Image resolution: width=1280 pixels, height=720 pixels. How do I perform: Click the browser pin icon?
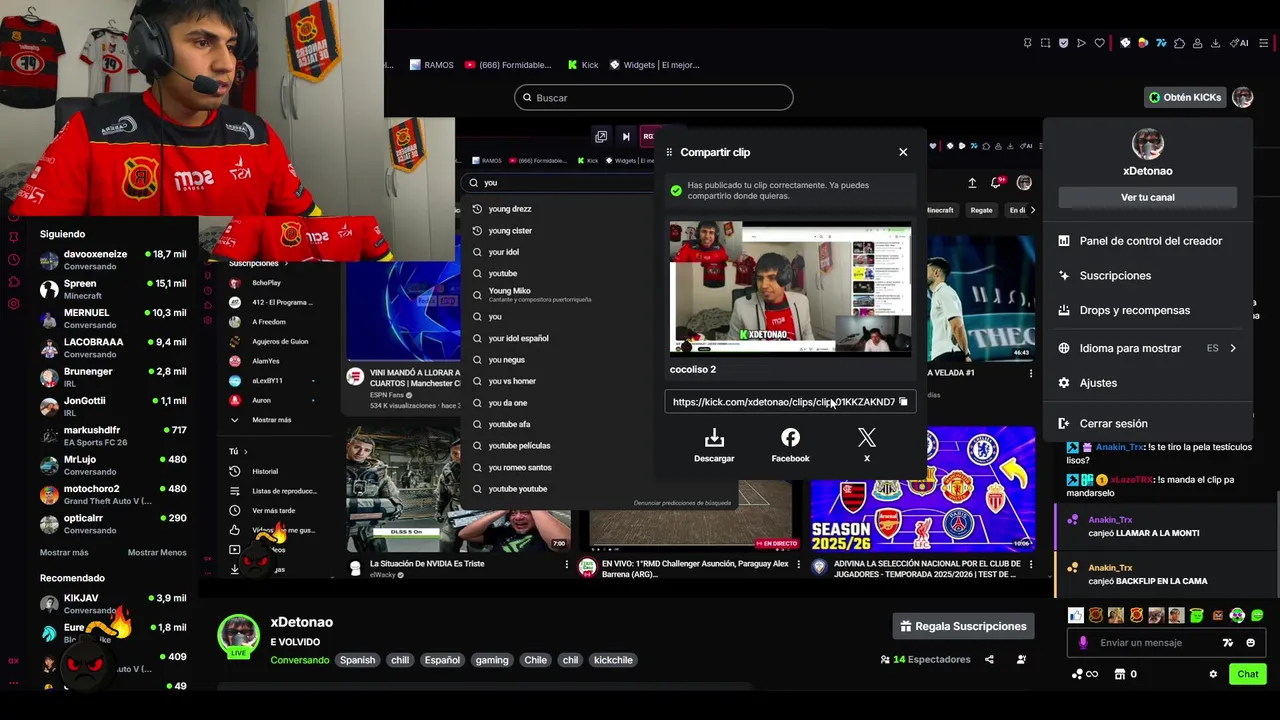[1027, 43]
